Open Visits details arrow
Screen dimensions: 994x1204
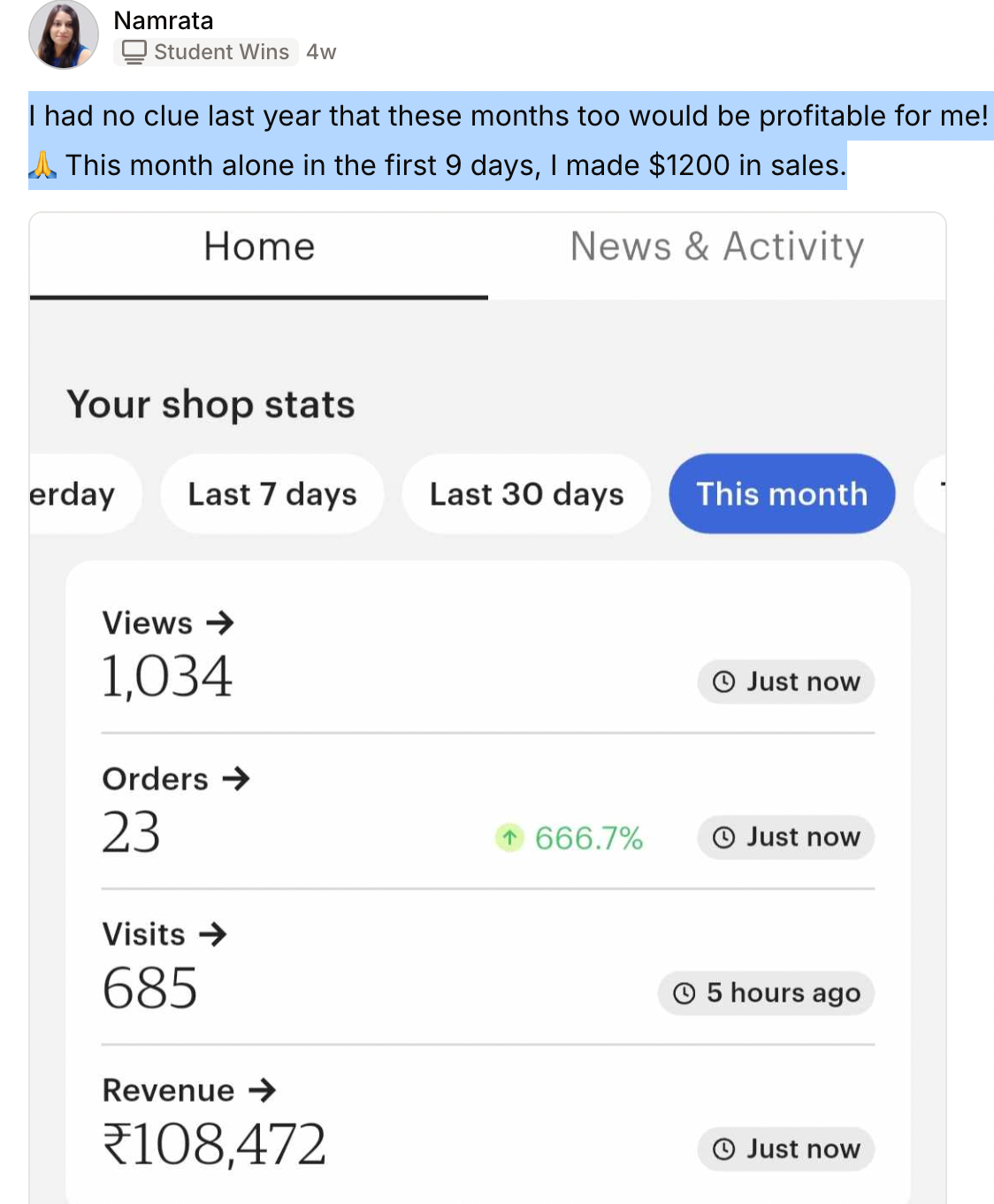click(x=213, y=934)
